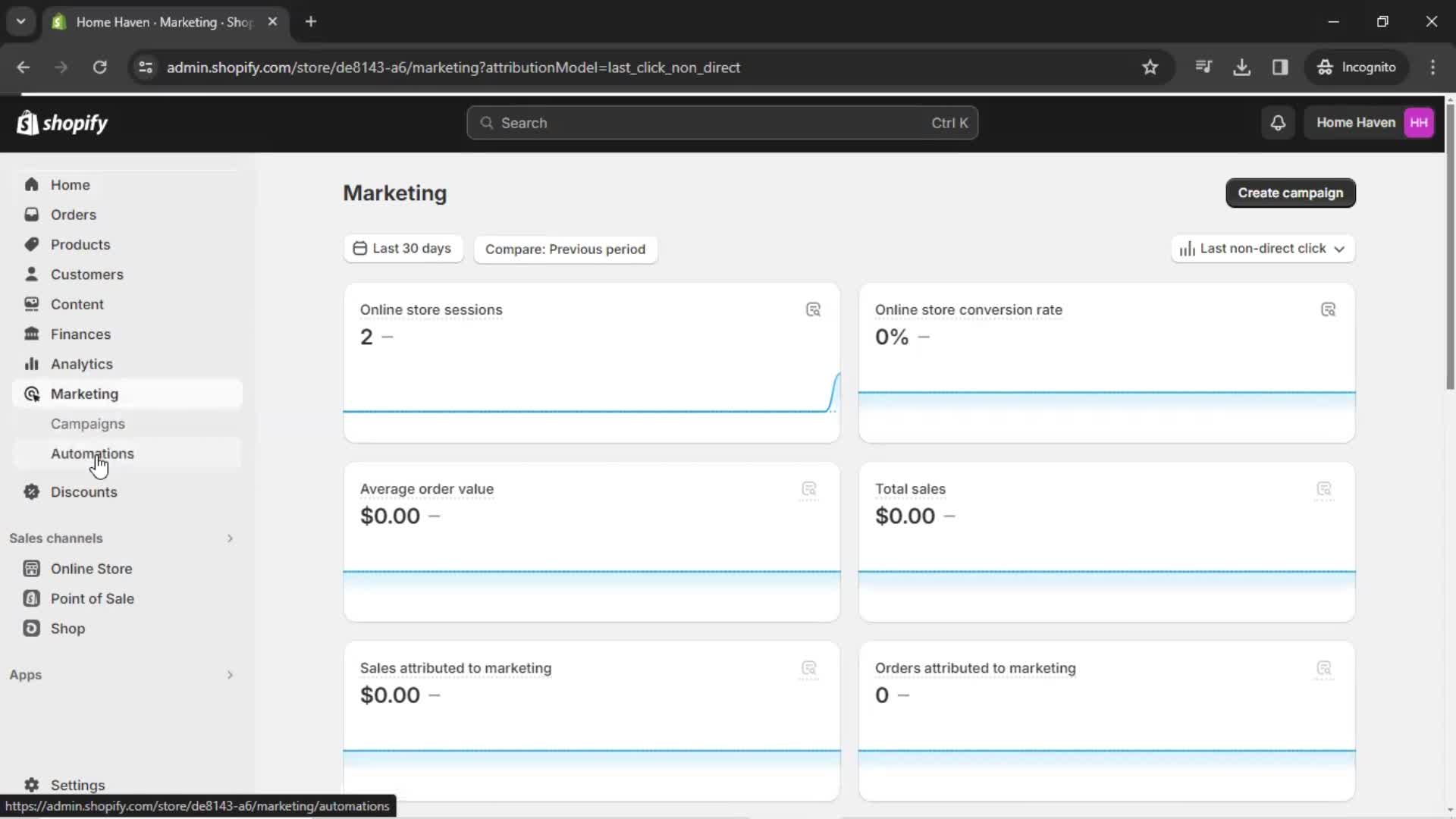
Task: Click the Sales attributed to marketing report icon
Action: [x=809, y=668]
